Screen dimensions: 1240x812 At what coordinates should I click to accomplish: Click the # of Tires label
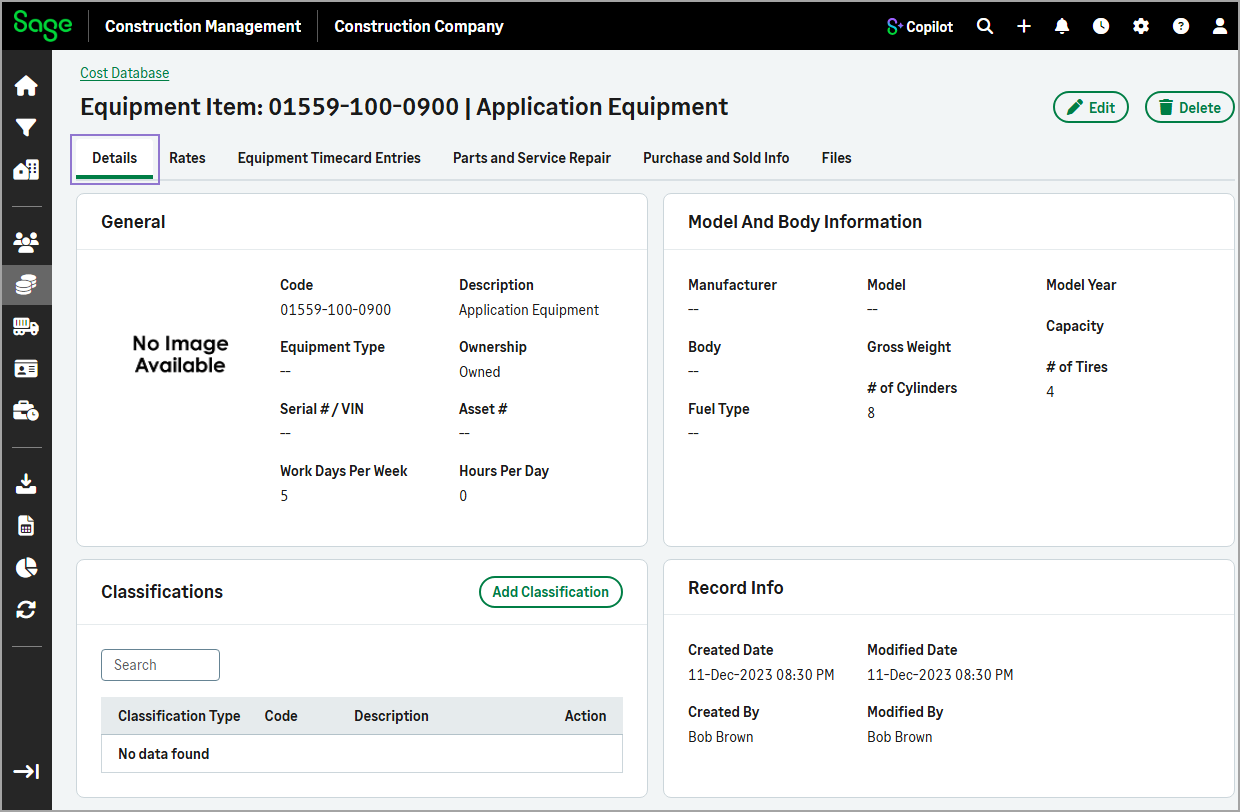tap(1077, 367)
